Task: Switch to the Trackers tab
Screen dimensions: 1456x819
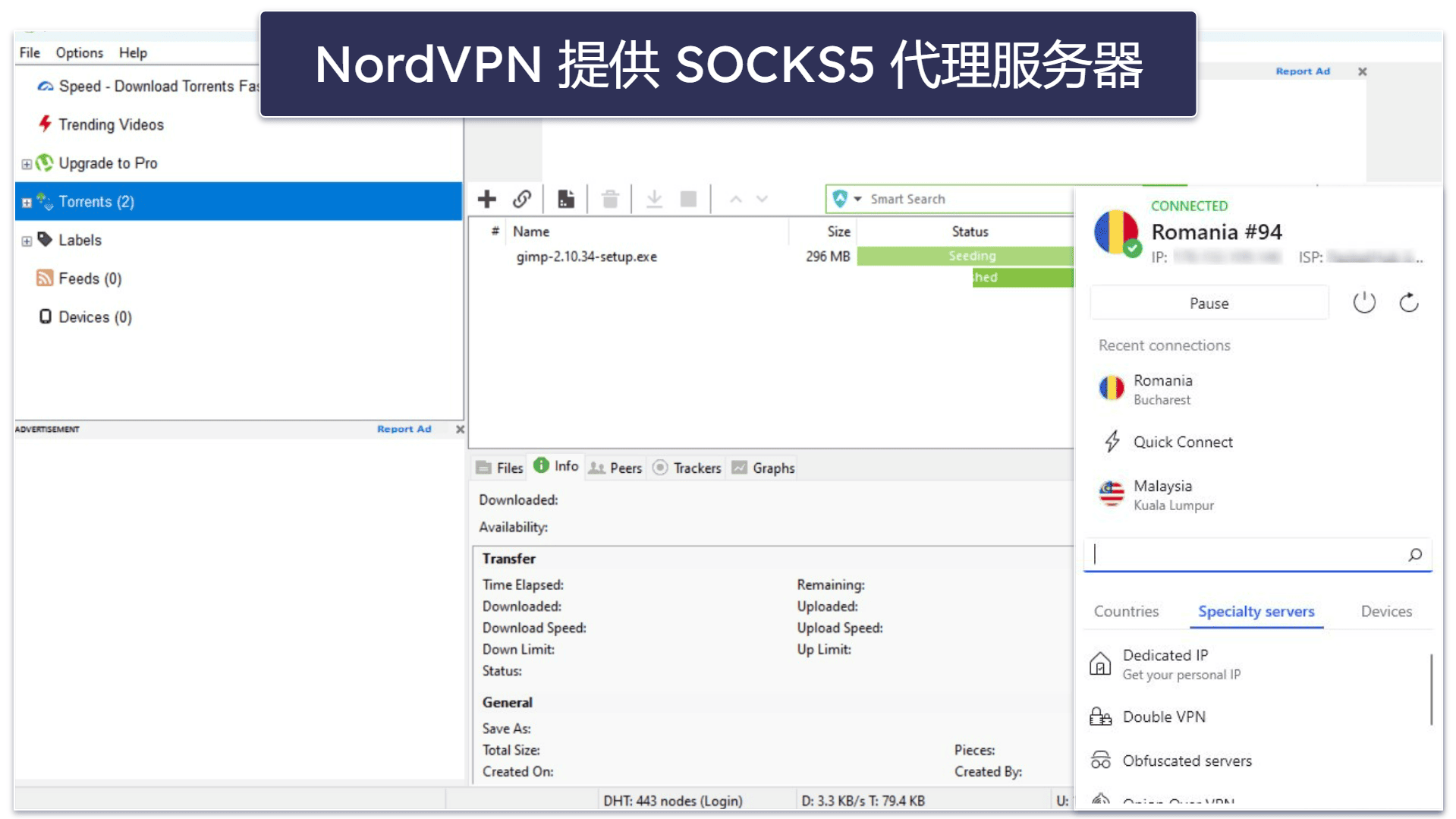Action: (x=687, y=468)
